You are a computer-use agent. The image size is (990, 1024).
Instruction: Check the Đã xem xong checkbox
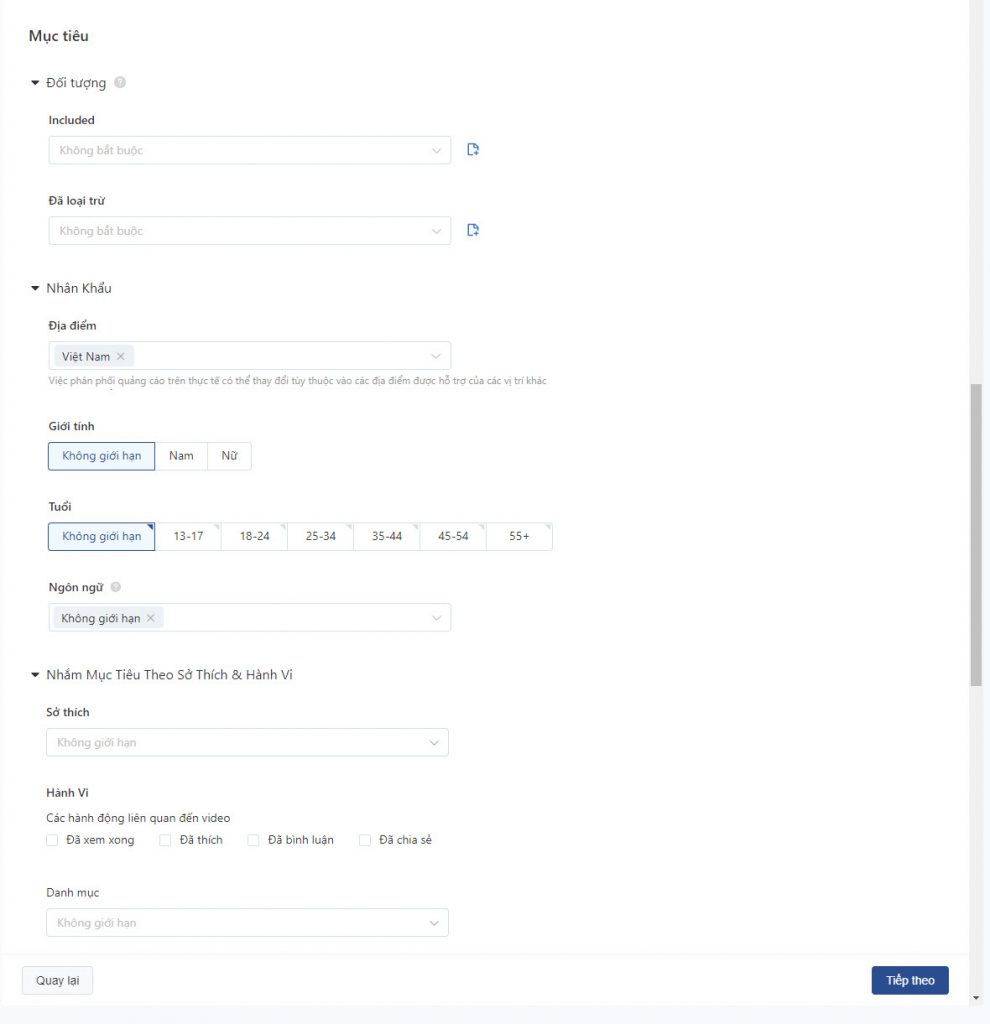[x=52, y=840]
